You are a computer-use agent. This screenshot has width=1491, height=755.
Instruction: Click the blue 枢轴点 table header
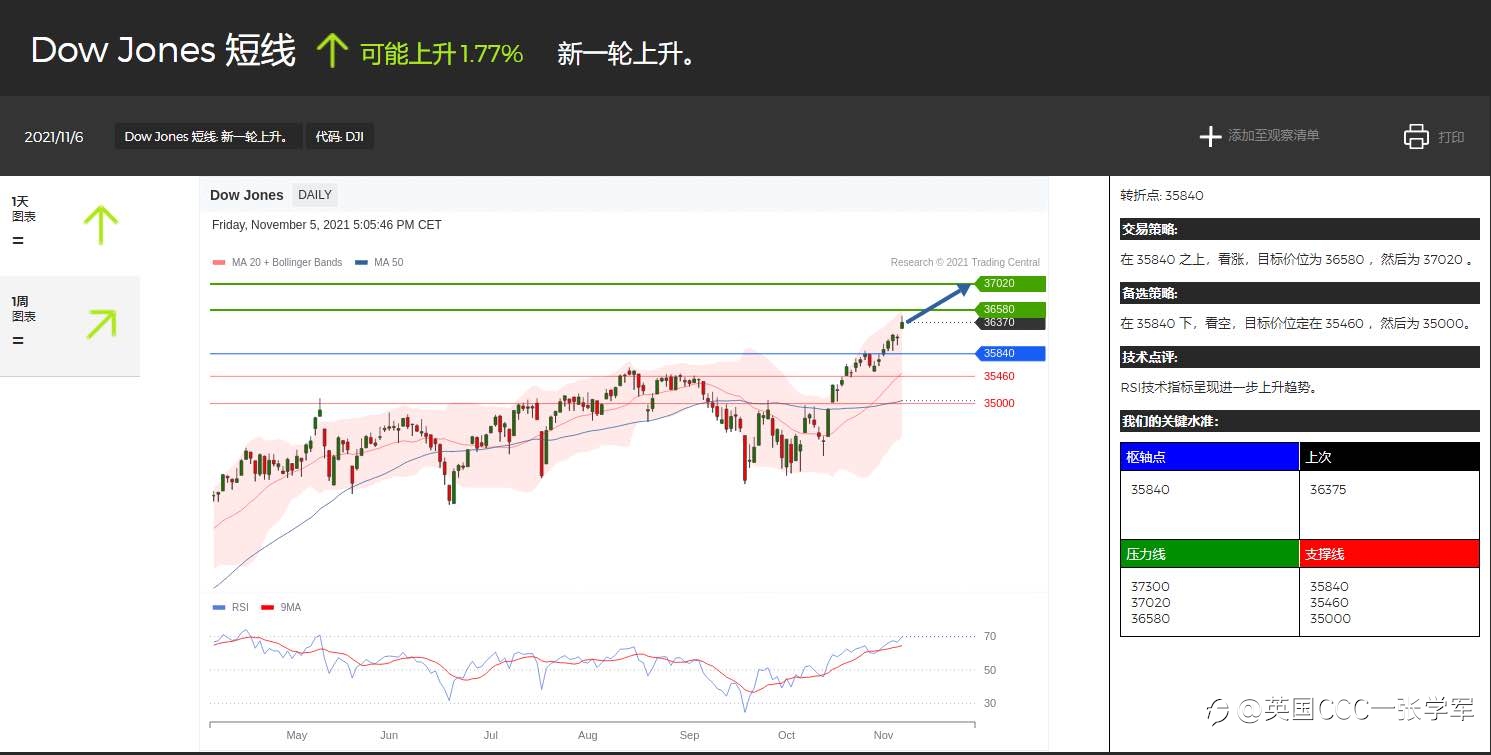[1210, 457]
